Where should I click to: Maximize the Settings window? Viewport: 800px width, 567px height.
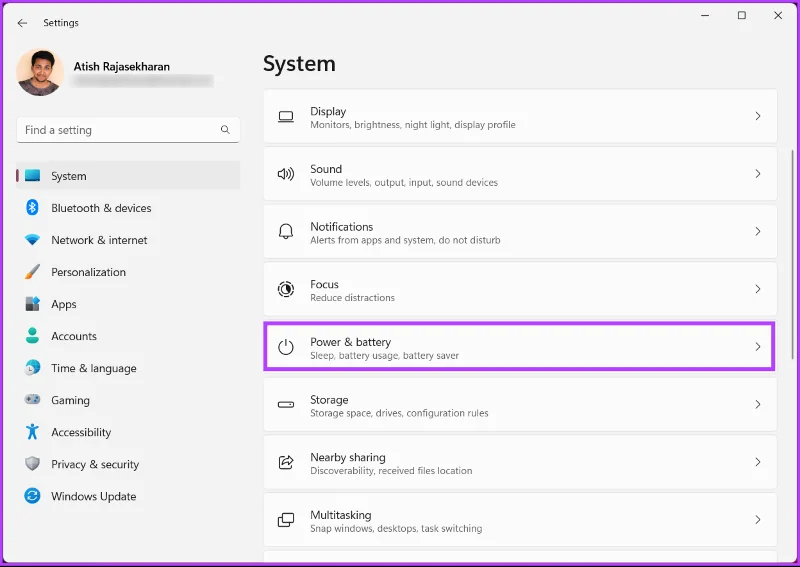pyautogui.click(x=742, y=16)
